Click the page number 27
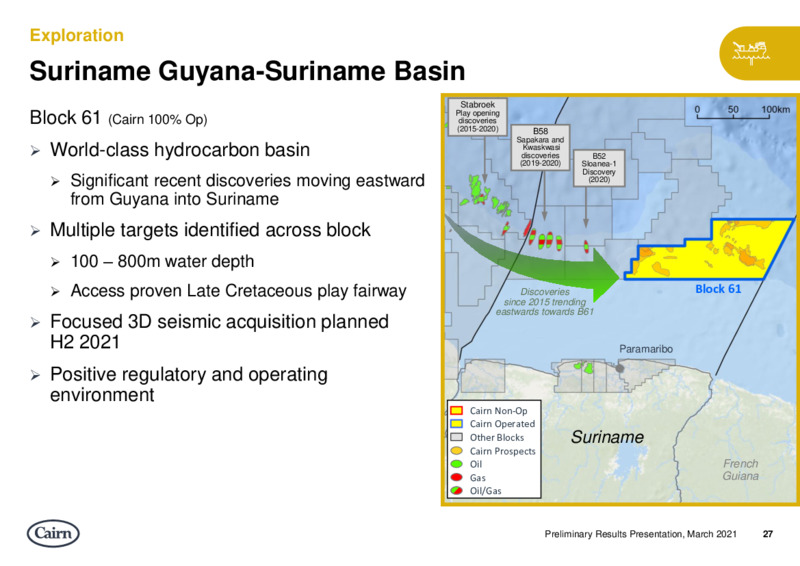The width and height of the screenshot is (800, 566). tap(768, 534)
